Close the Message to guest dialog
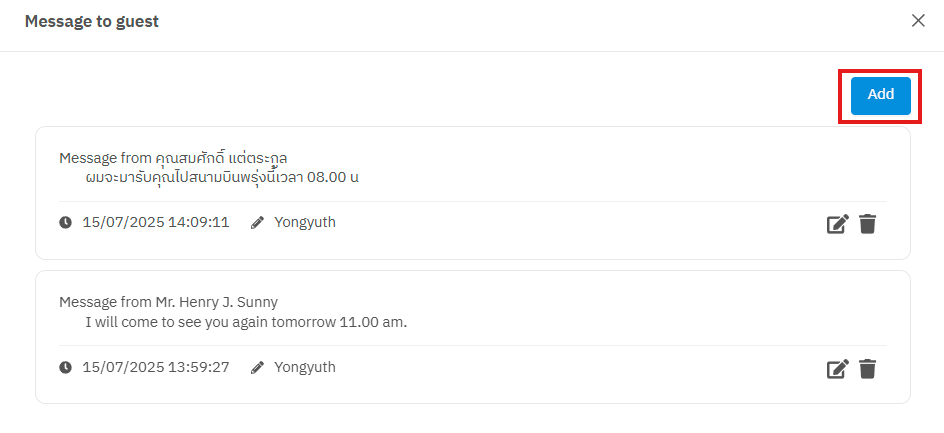 coord(918,21)
